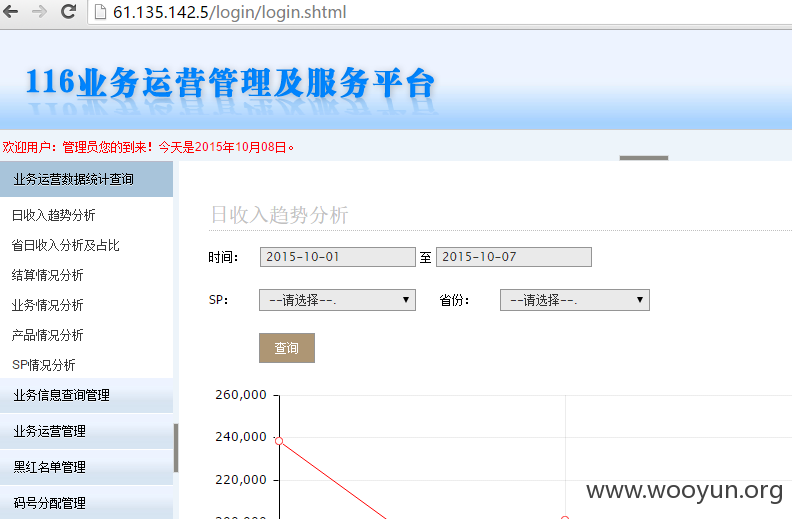Image resolution: width=792 pixels, height=519 pixels.
Task: Reload the page with the refresh icon
Action: [68, 12]
